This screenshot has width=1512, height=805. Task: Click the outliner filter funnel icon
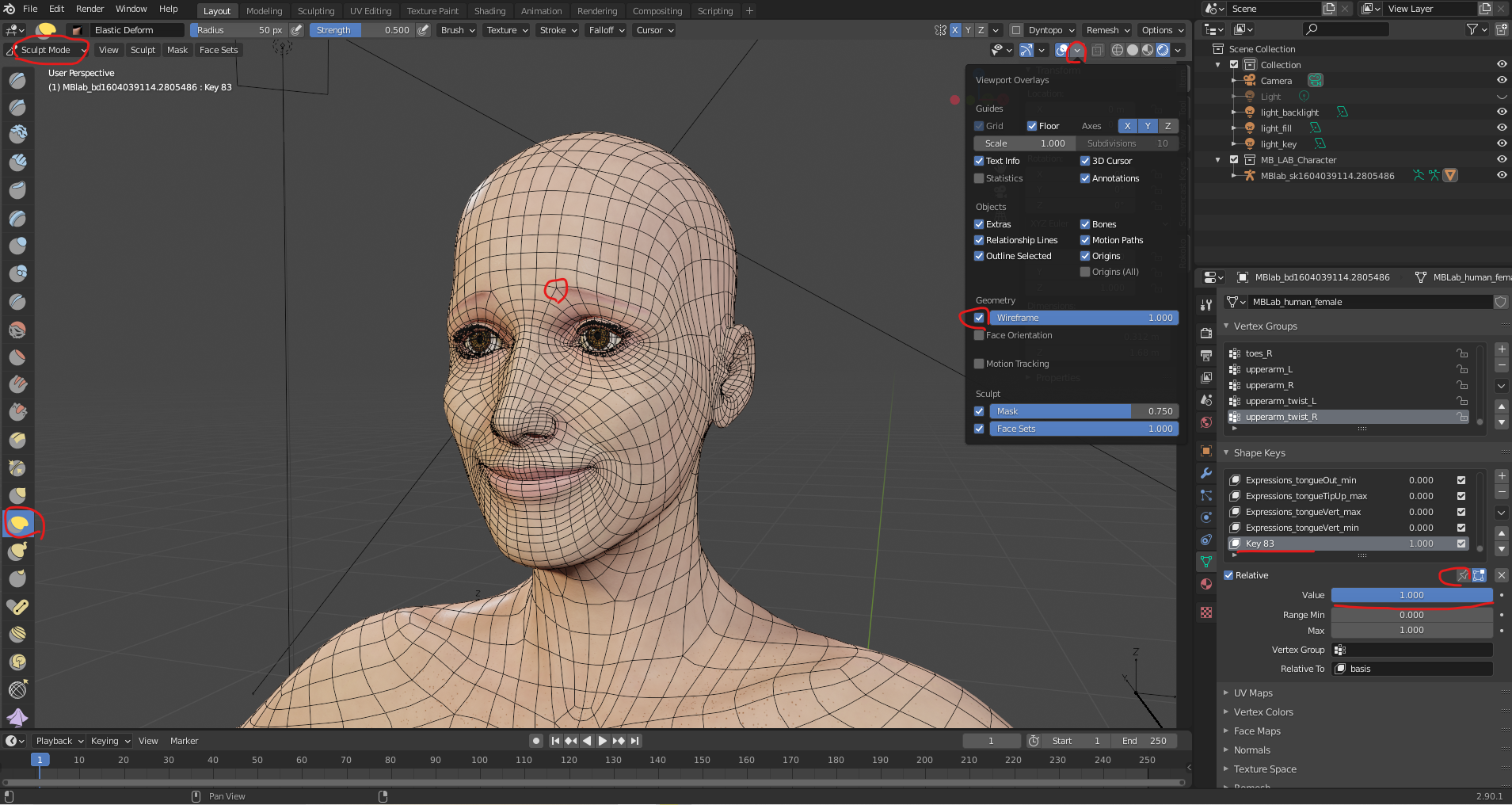[x=1472, y=29]
